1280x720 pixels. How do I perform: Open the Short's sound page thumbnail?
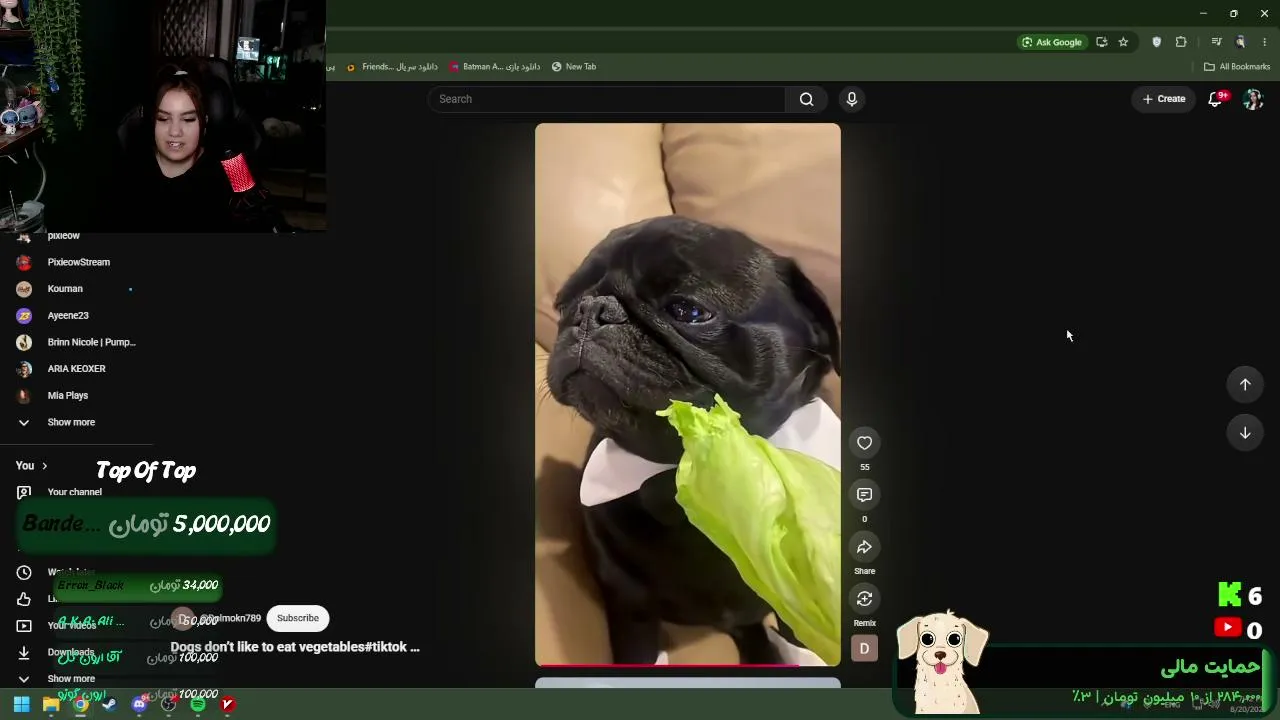click(x=864, y=649)
